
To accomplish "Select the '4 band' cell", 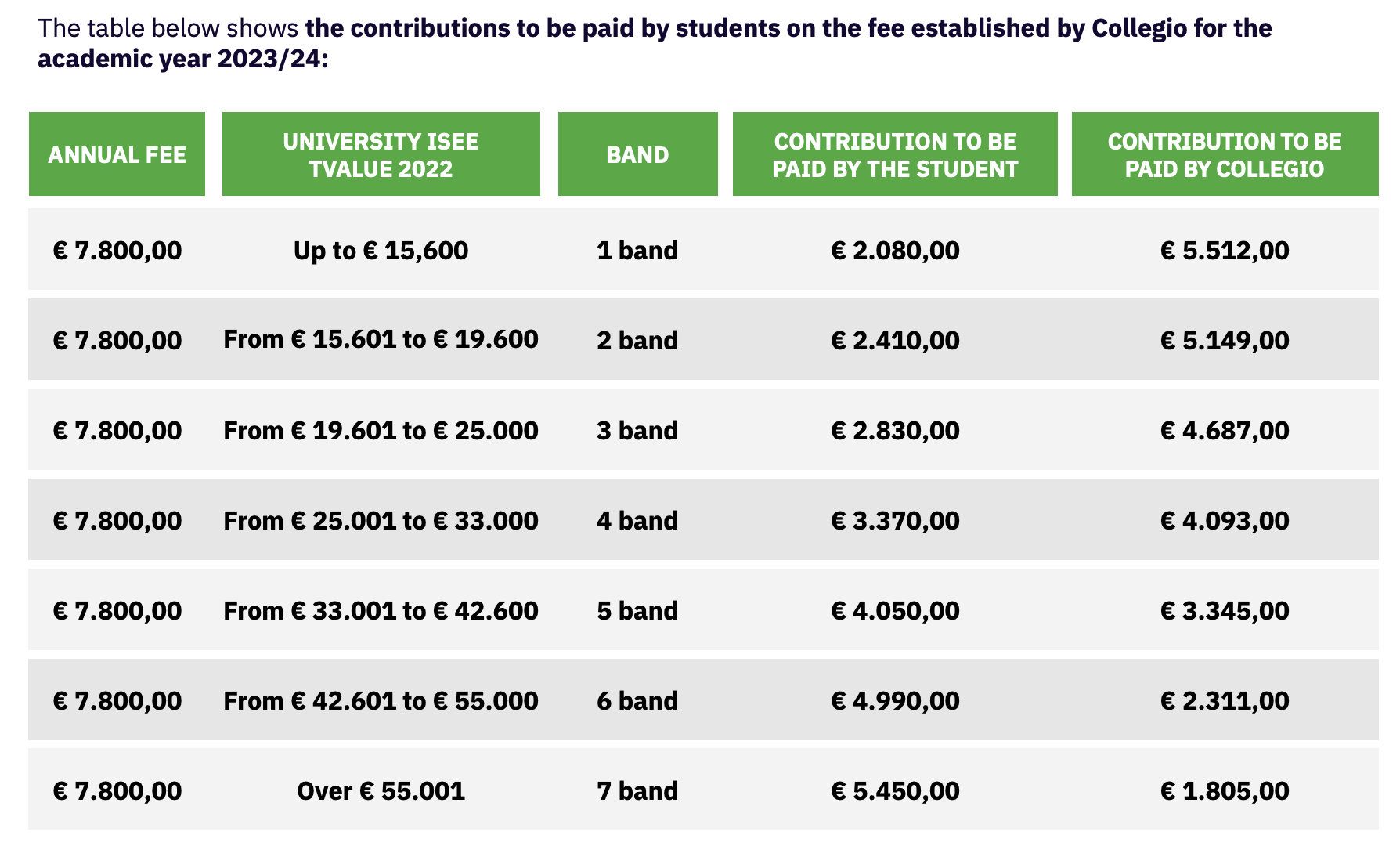I will point(637,520).
